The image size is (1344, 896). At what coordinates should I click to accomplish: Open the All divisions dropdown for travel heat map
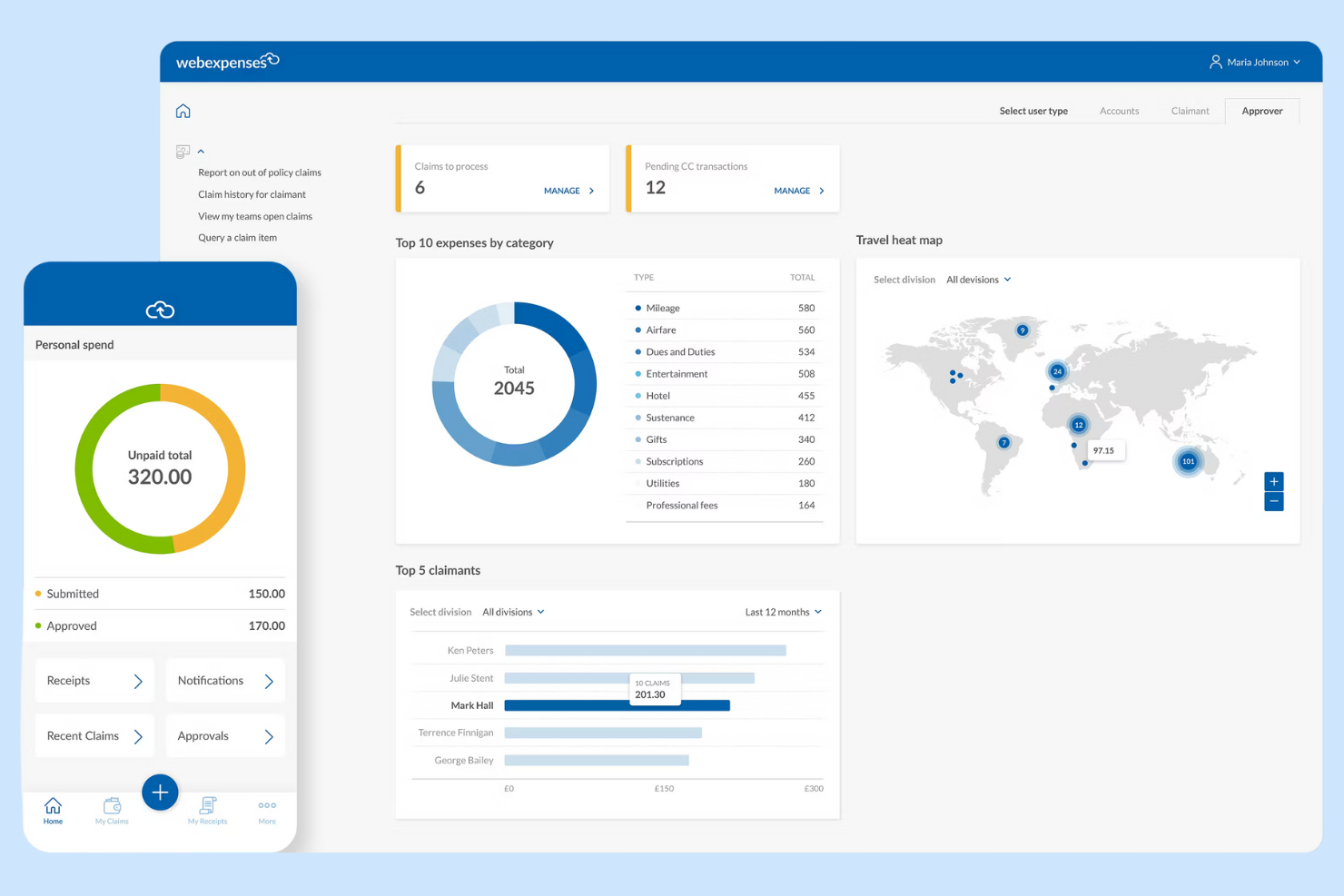[x=979, y=279]
